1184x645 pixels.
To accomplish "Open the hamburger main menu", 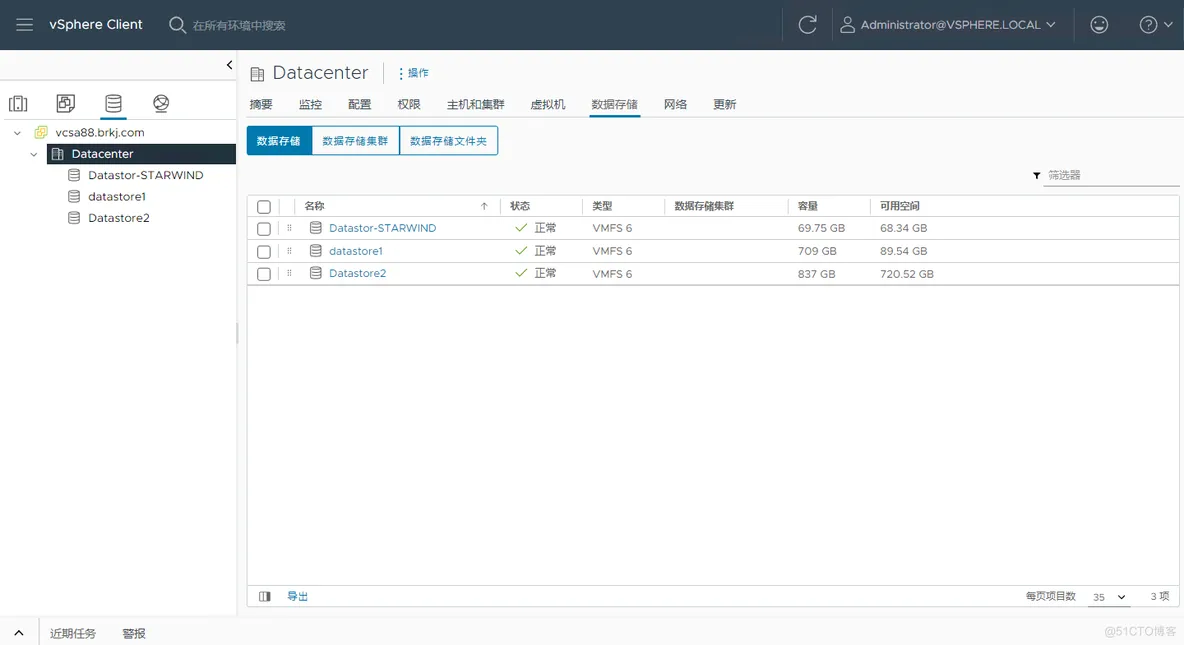I will (x=24, y=25).
